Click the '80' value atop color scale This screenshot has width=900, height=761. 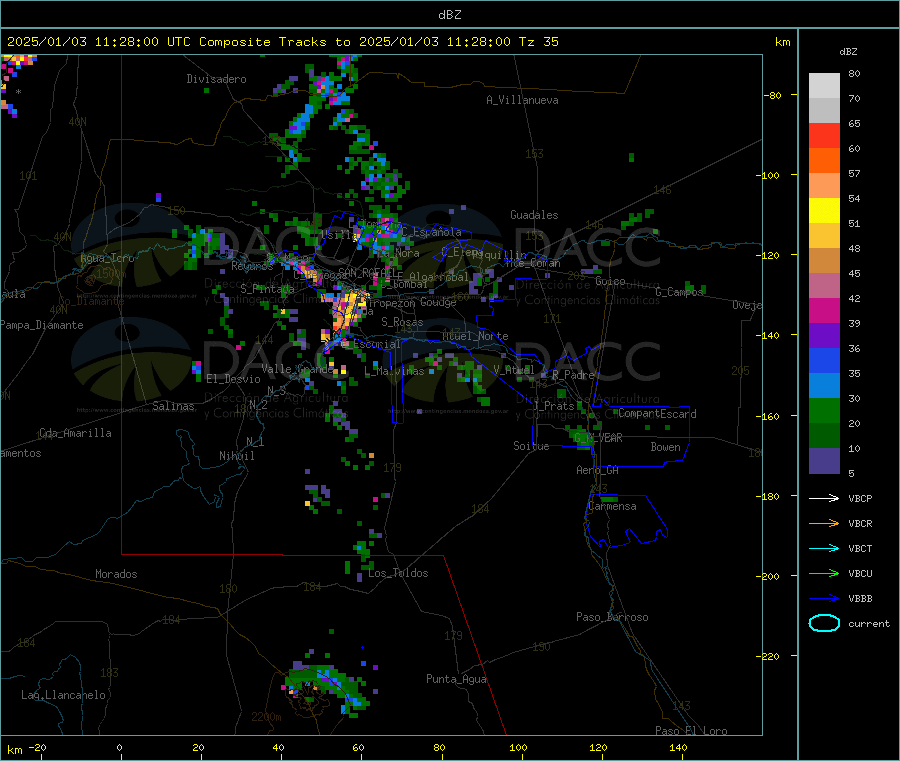(854, 73)
